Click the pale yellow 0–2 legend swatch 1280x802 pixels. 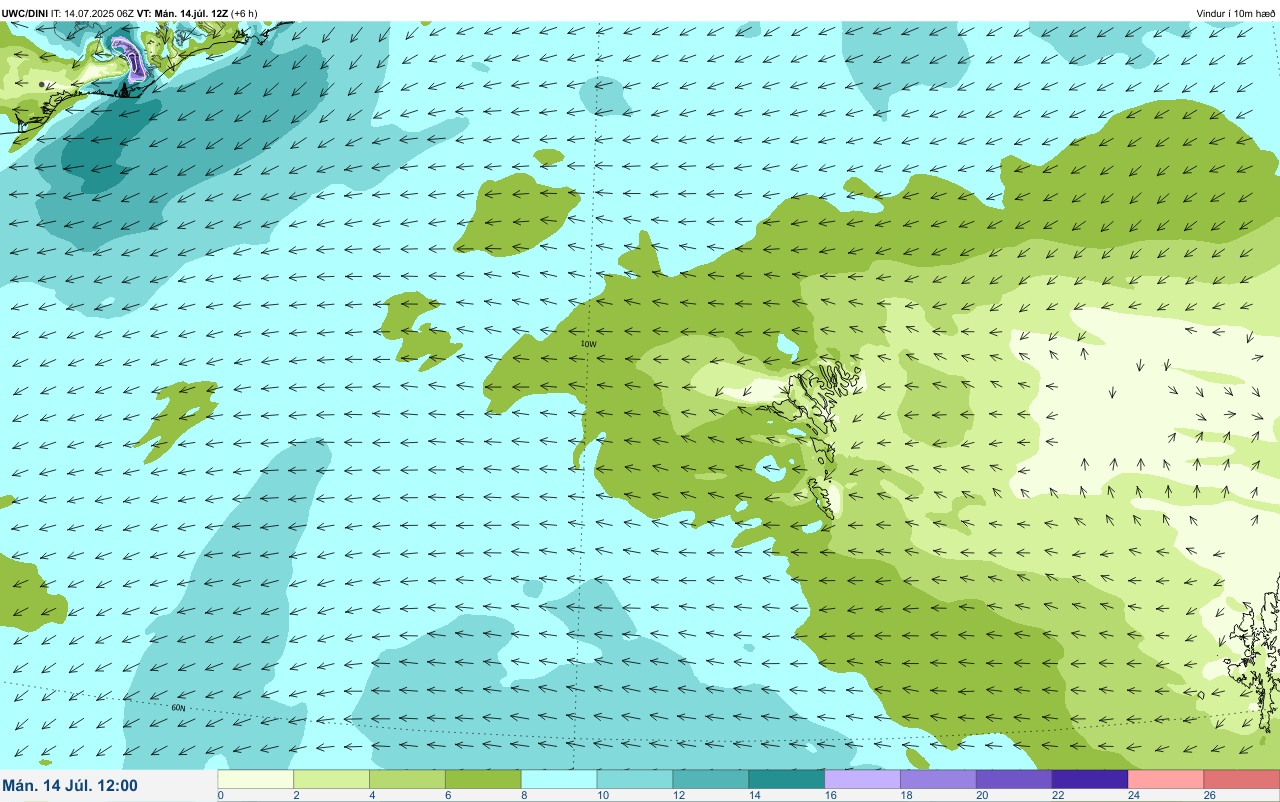click(x=255, y=779)
